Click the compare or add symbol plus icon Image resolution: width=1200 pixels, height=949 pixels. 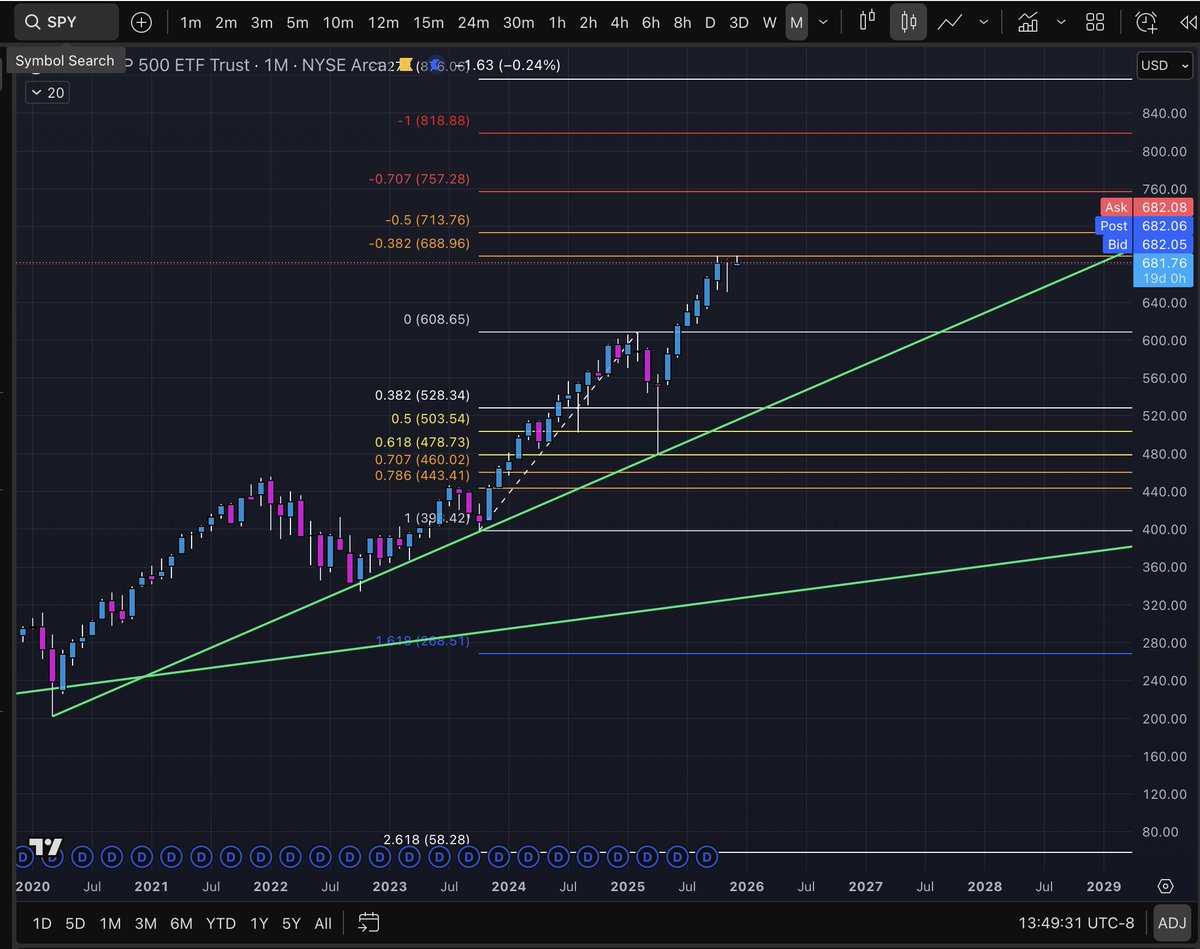[x=142, y=22]
